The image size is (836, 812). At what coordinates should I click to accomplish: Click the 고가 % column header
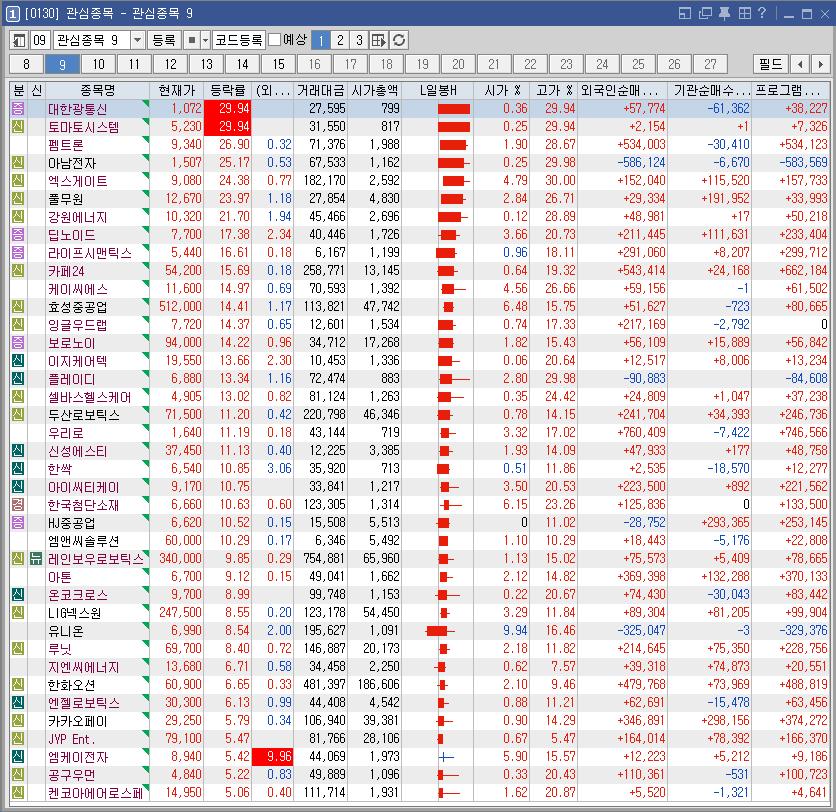tap(554, 90)
